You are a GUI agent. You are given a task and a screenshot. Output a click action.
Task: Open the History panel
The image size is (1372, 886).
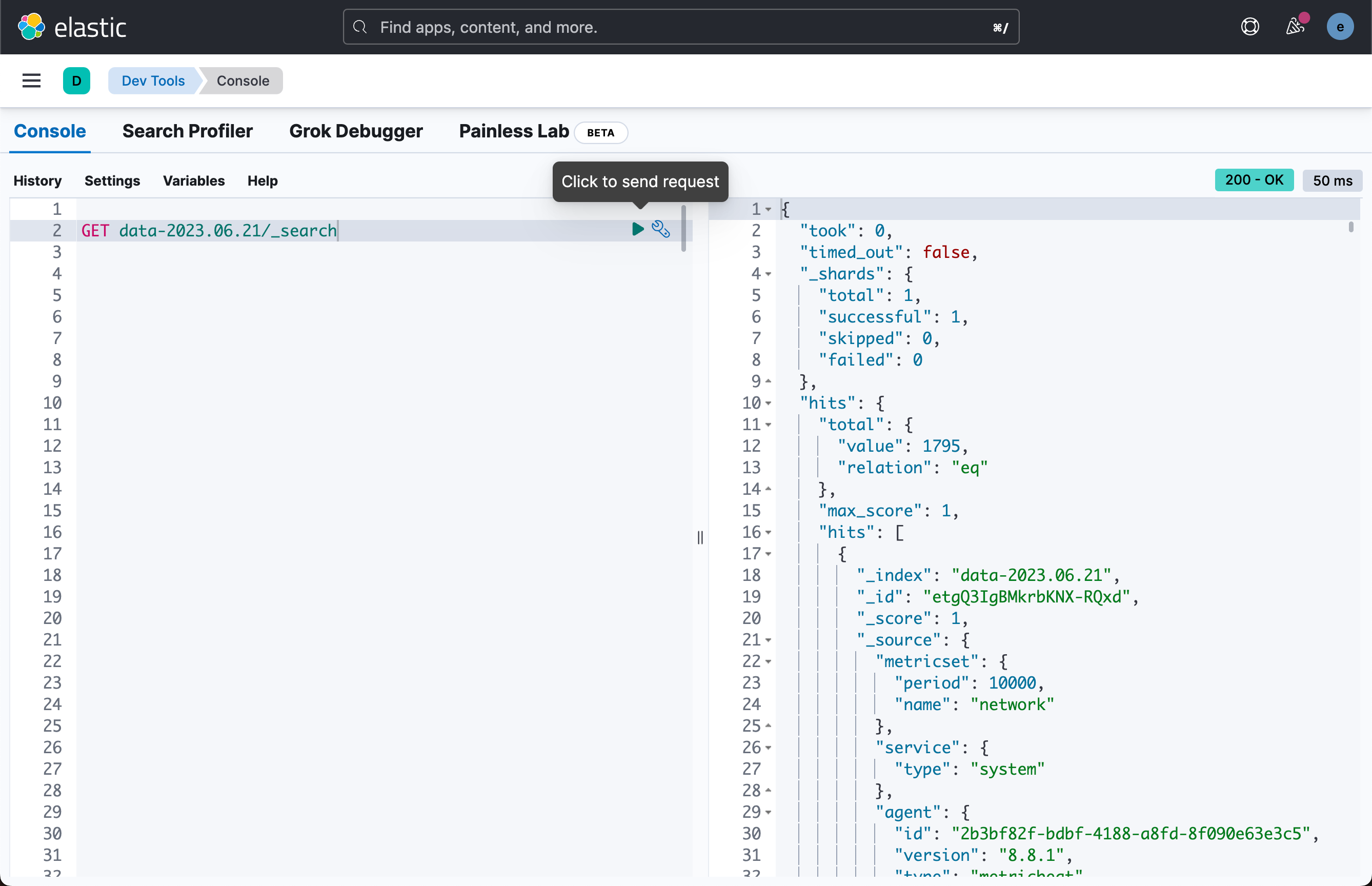tap(37, 180)
